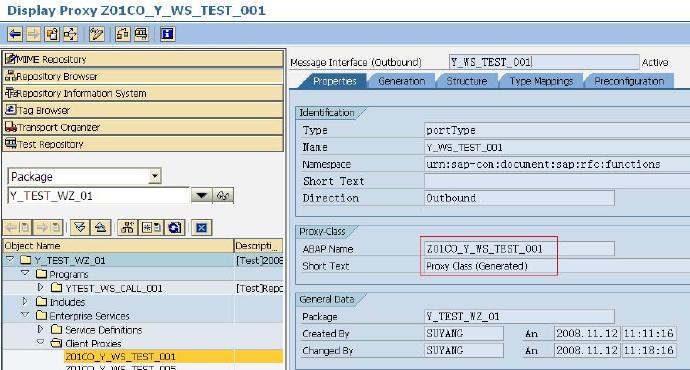
Task: Click the Includes folder icon
Action: point(41,302)
